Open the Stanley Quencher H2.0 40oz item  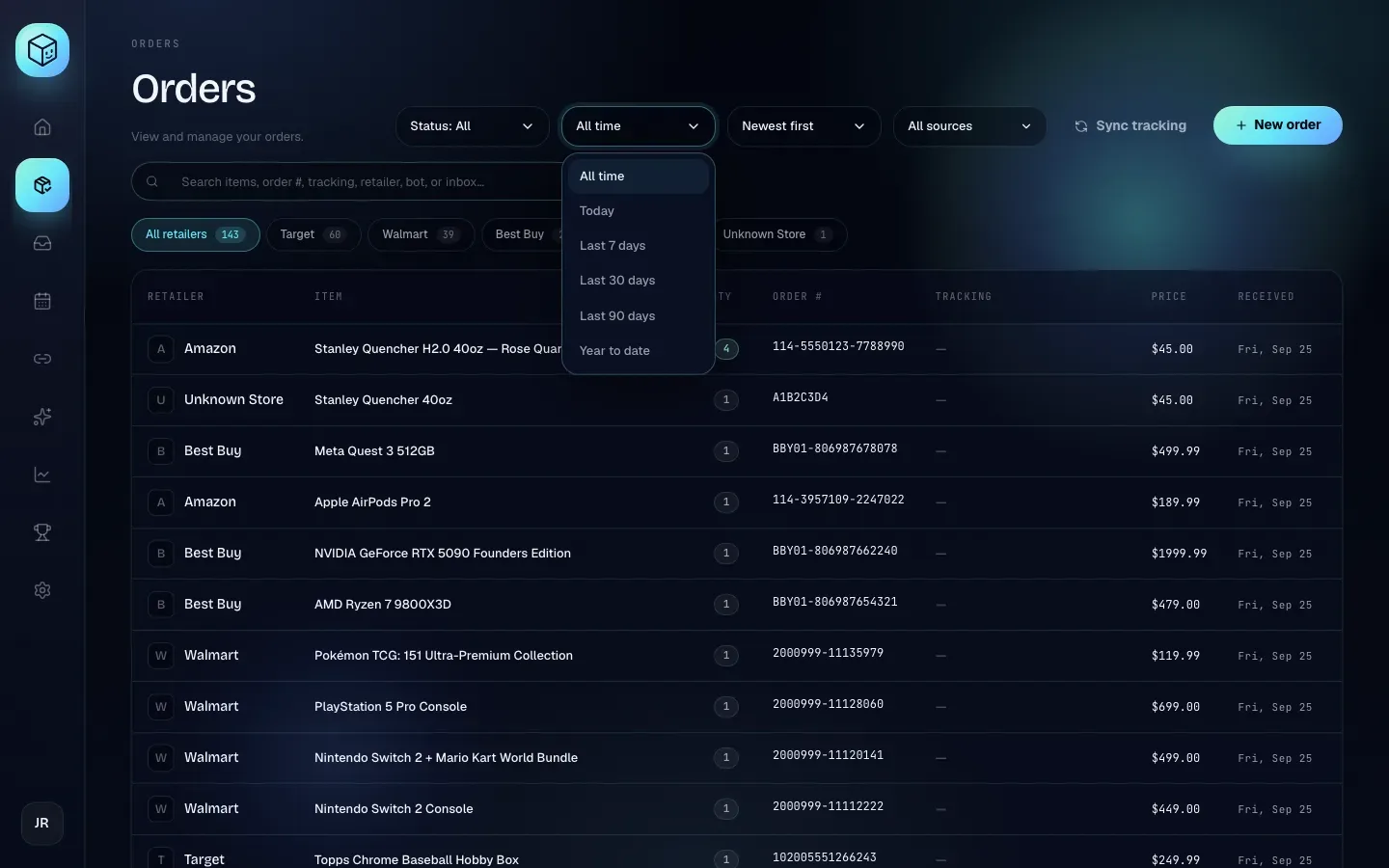tap(438, 349)
